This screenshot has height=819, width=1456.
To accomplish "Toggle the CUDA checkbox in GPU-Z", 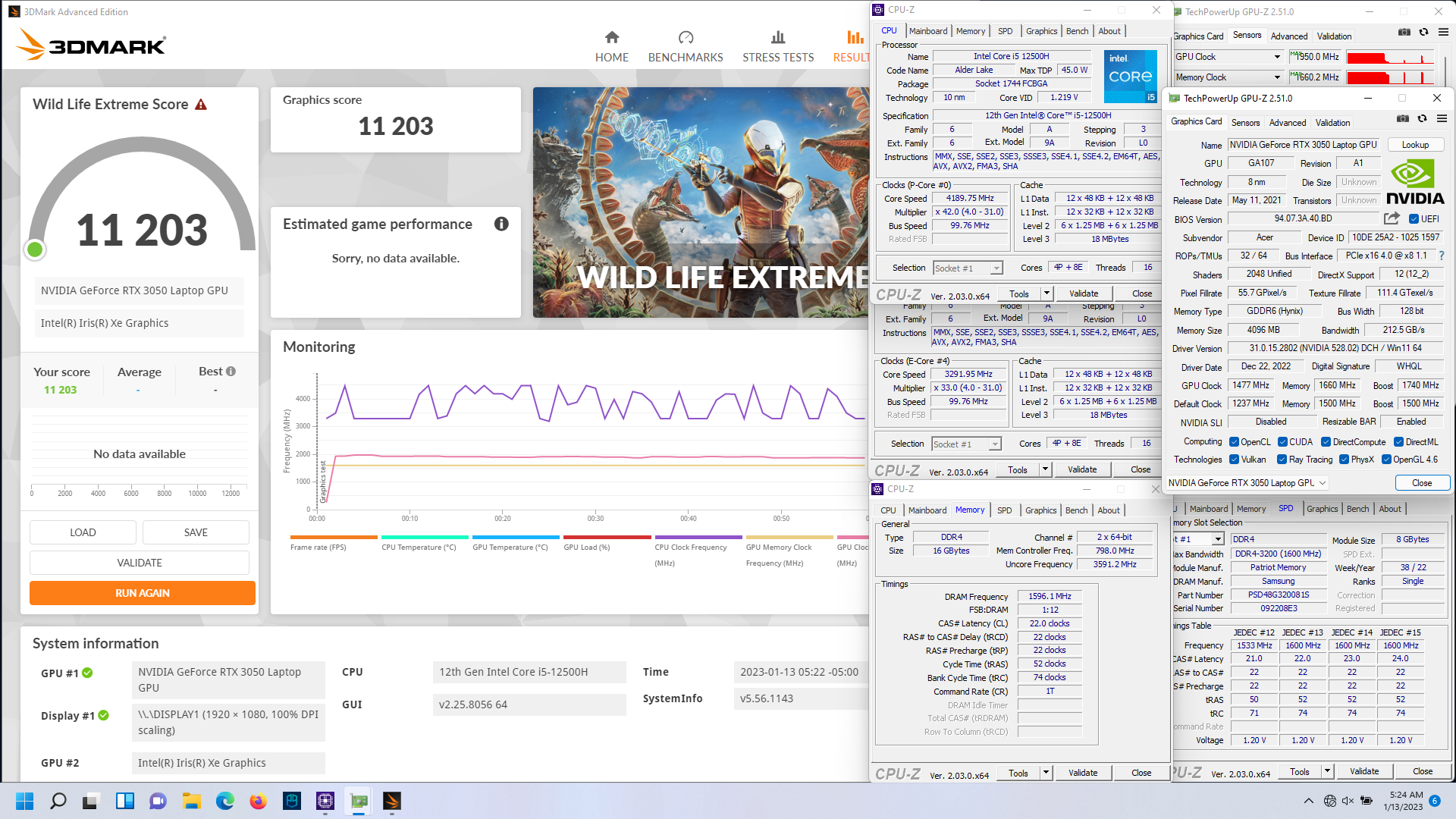I will coord(1282,442).
